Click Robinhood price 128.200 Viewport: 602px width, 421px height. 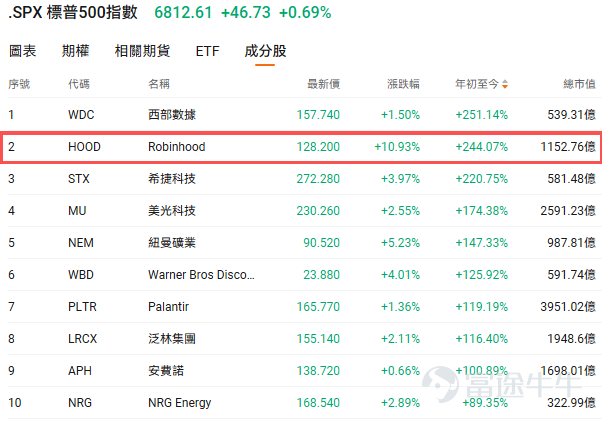pyautogui.click(x=318, y=147)
